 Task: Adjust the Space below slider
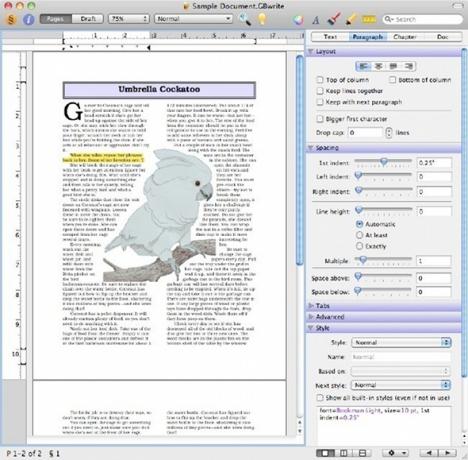(x=383, y=291)
